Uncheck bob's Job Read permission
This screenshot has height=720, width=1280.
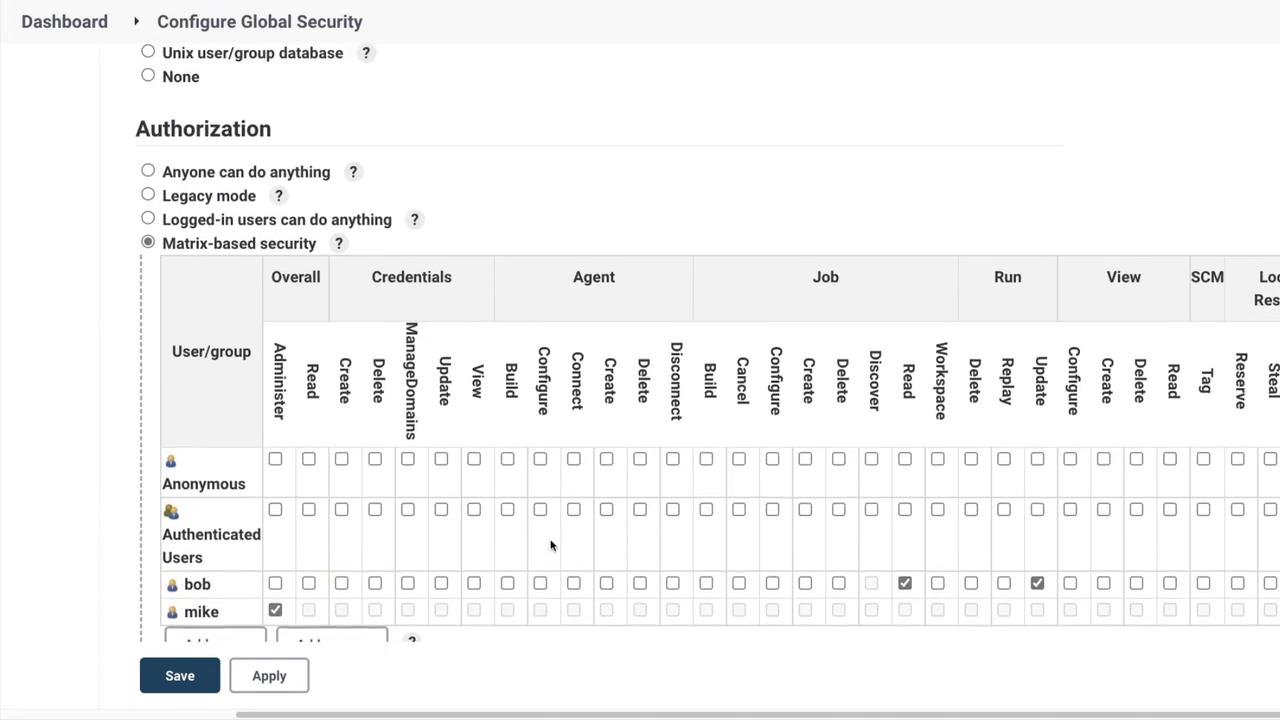[905, 583]
